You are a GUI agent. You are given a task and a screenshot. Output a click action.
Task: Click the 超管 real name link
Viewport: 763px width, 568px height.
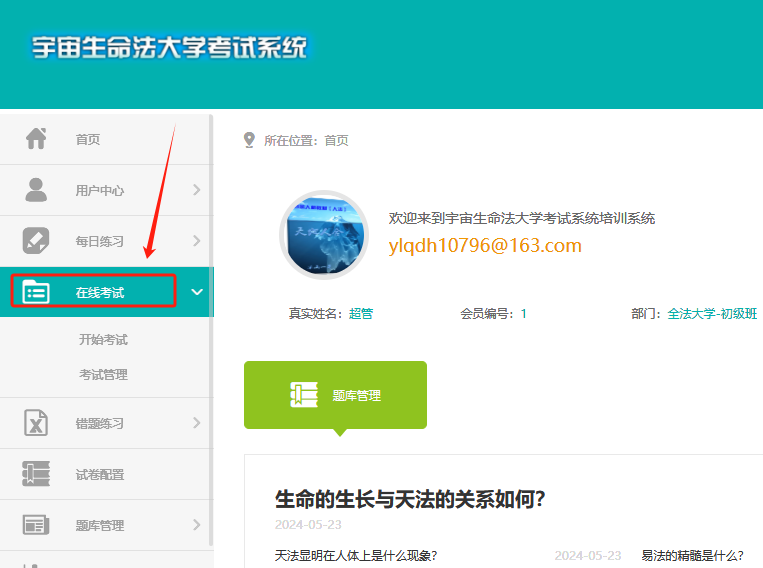click(x=361, y=313)
